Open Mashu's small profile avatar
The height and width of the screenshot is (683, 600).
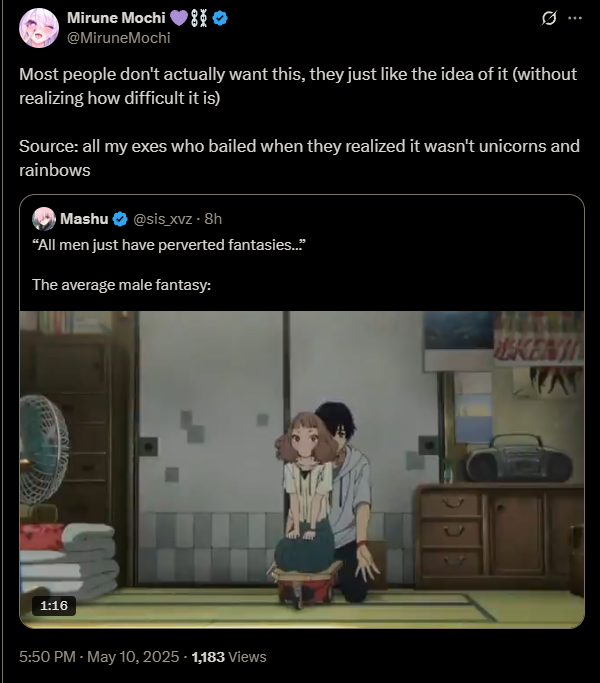click(44, 219)
